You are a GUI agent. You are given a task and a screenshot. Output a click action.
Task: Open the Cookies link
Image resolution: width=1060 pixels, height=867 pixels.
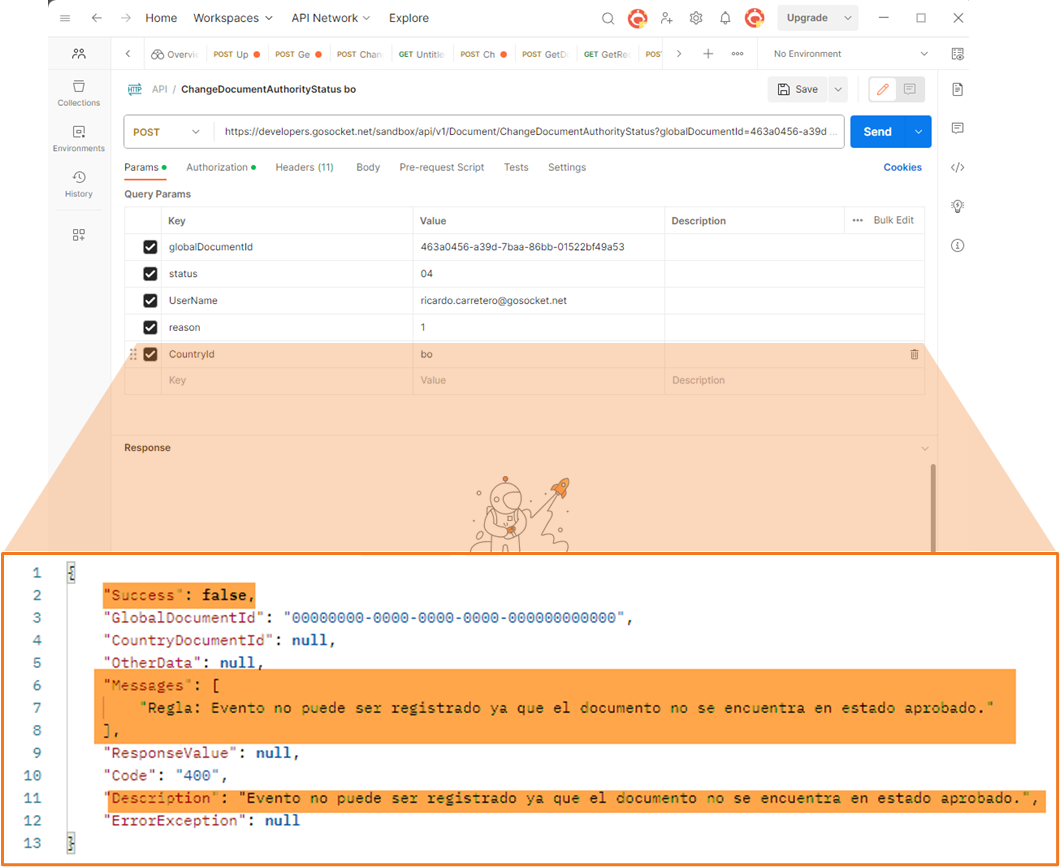[x=902, y=168]
